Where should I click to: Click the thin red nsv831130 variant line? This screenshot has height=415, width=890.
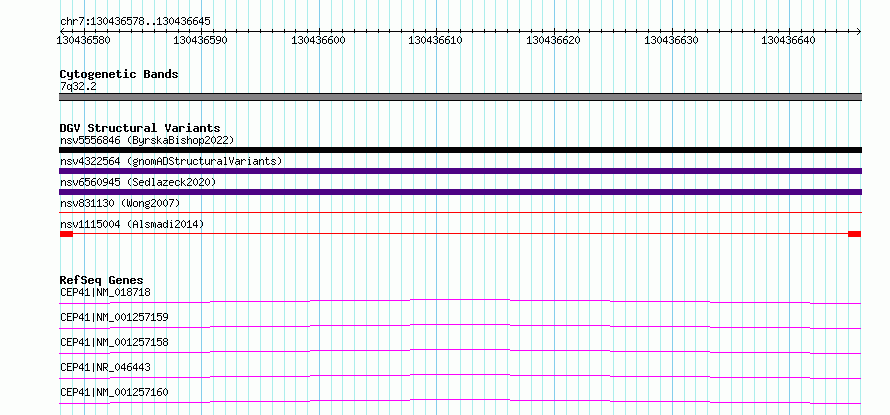tap(460, 213)
